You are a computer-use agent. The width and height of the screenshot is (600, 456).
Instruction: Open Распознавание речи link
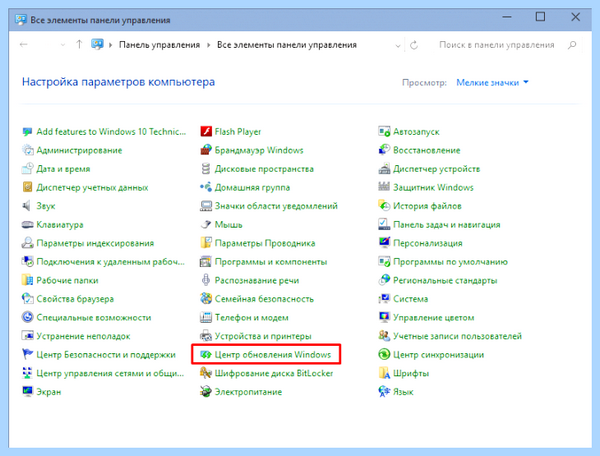257,280
